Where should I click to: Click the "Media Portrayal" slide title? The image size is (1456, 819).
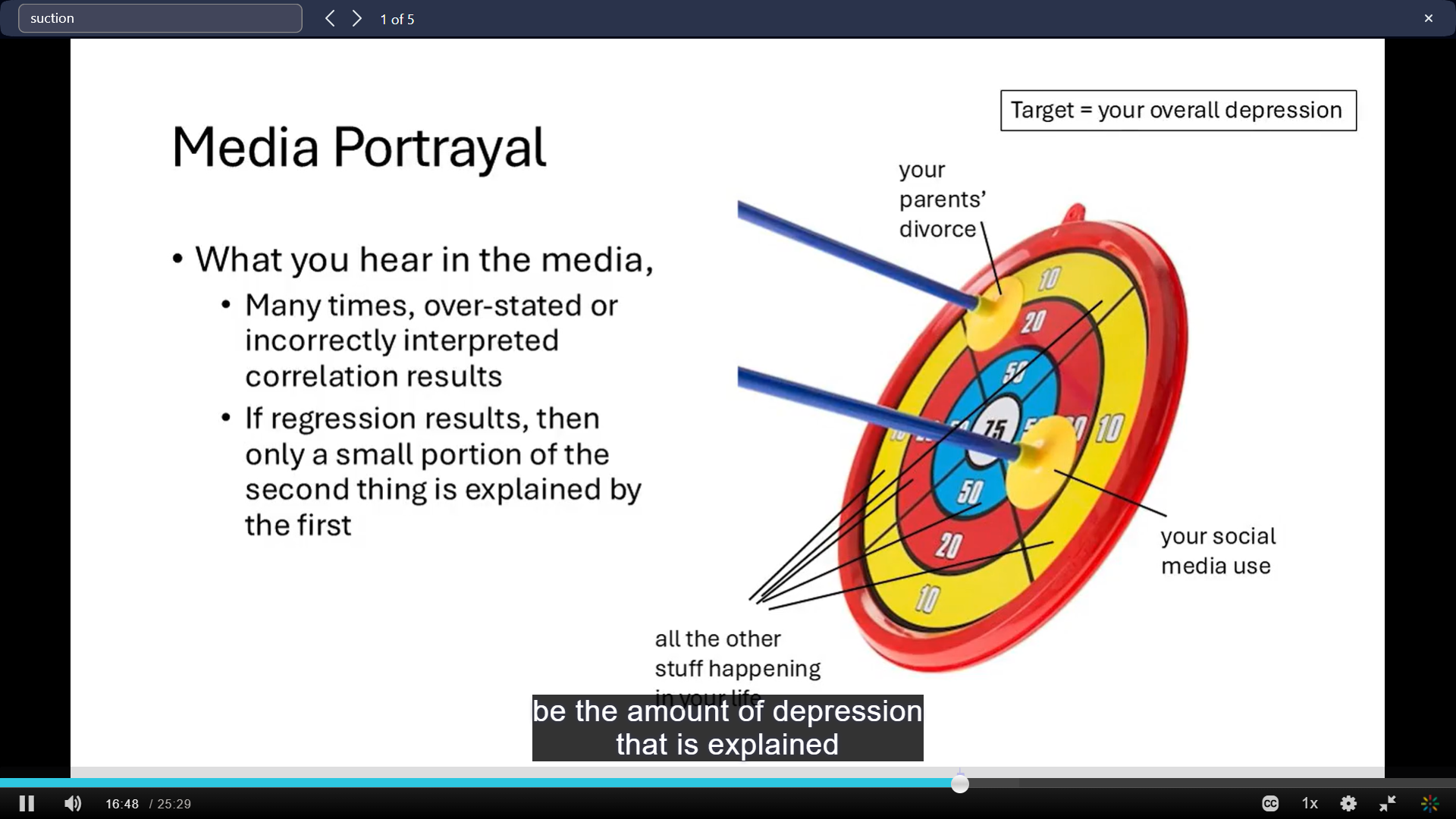359,147
